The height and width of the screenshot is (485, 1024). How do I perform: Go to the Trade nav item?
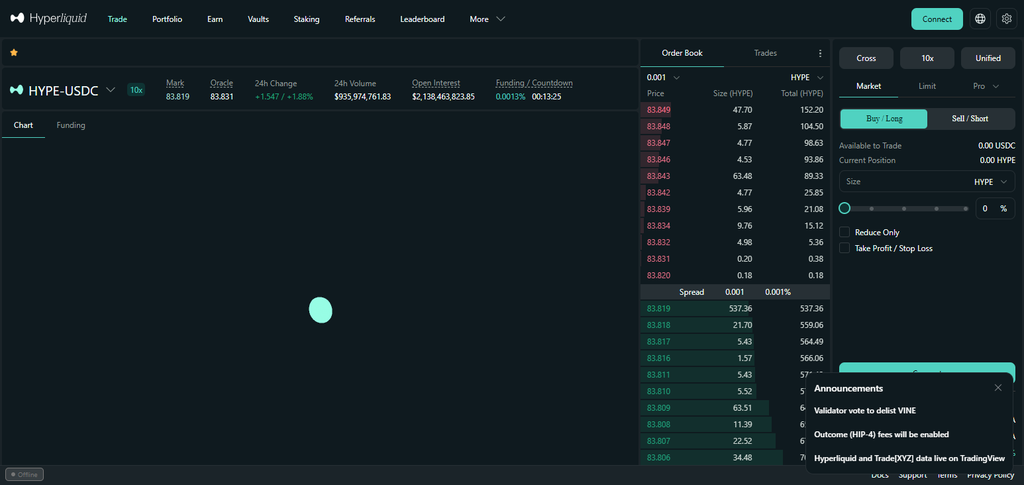click(x=118, y=20)
